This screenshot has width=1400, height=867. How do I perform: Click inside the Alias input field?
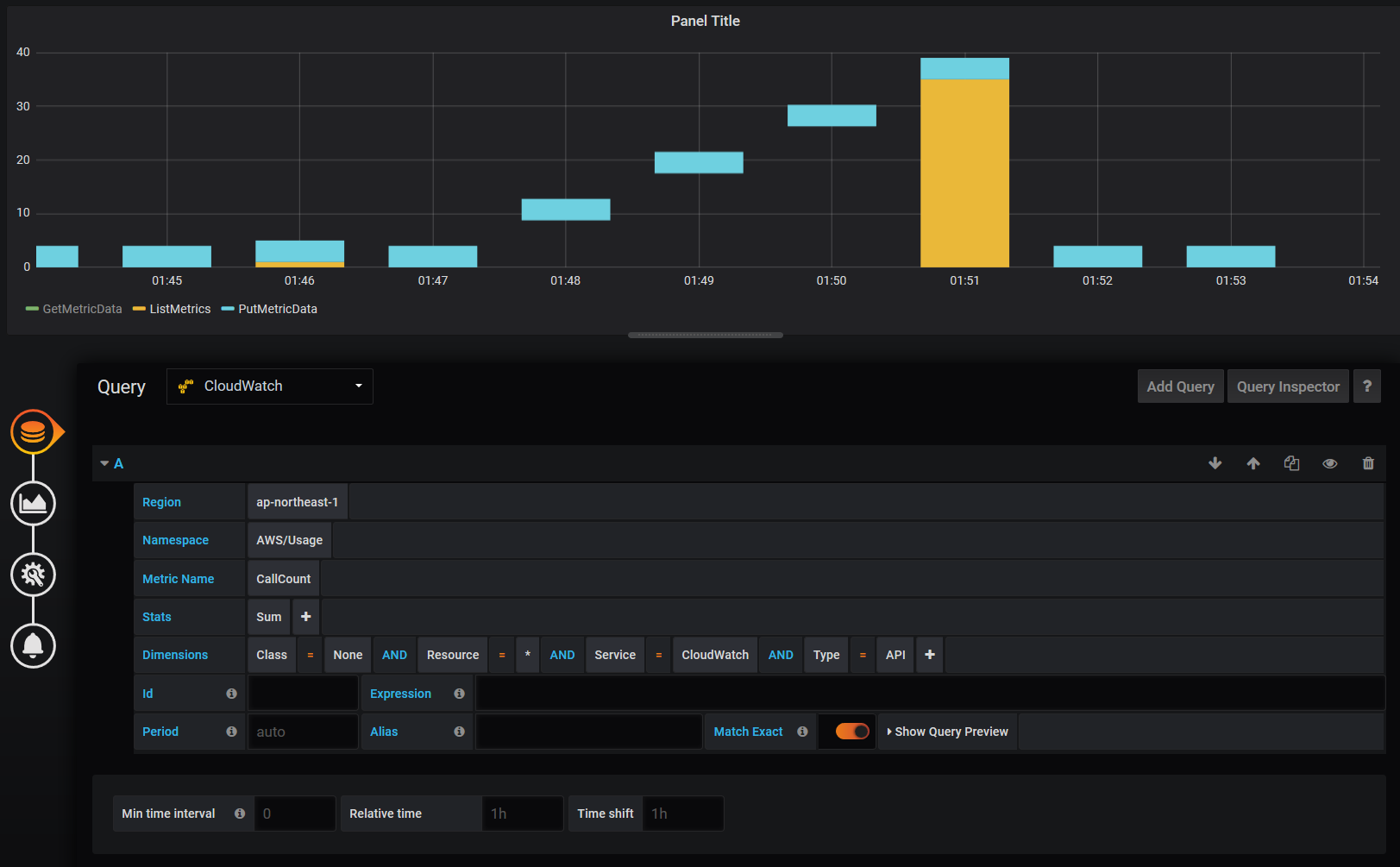pyautogui.click(x=587, y=731)
